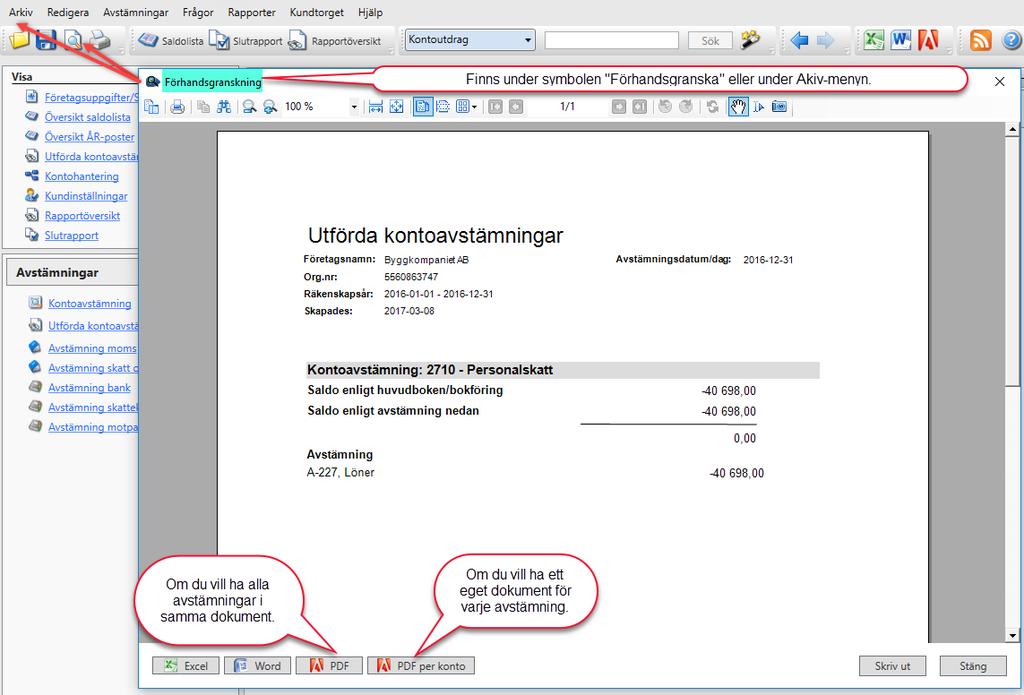Image resolution: width=1024 pixels, height=695 pixels.
Task: Open Saldolista from the toolbar
Action: (x=170, y=40)
